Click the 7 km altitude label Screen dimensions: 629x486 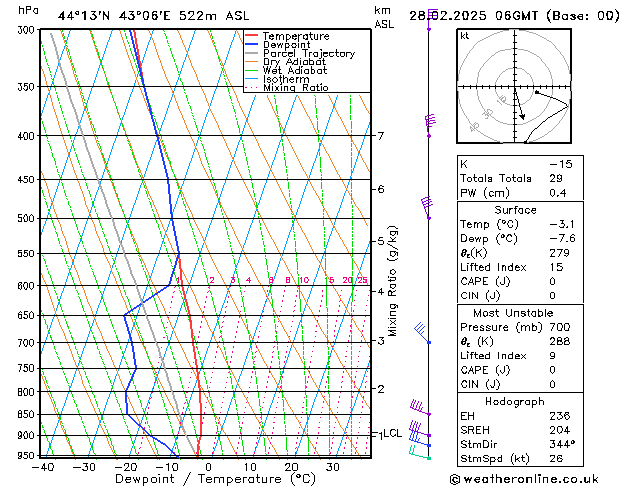point(380,136)
